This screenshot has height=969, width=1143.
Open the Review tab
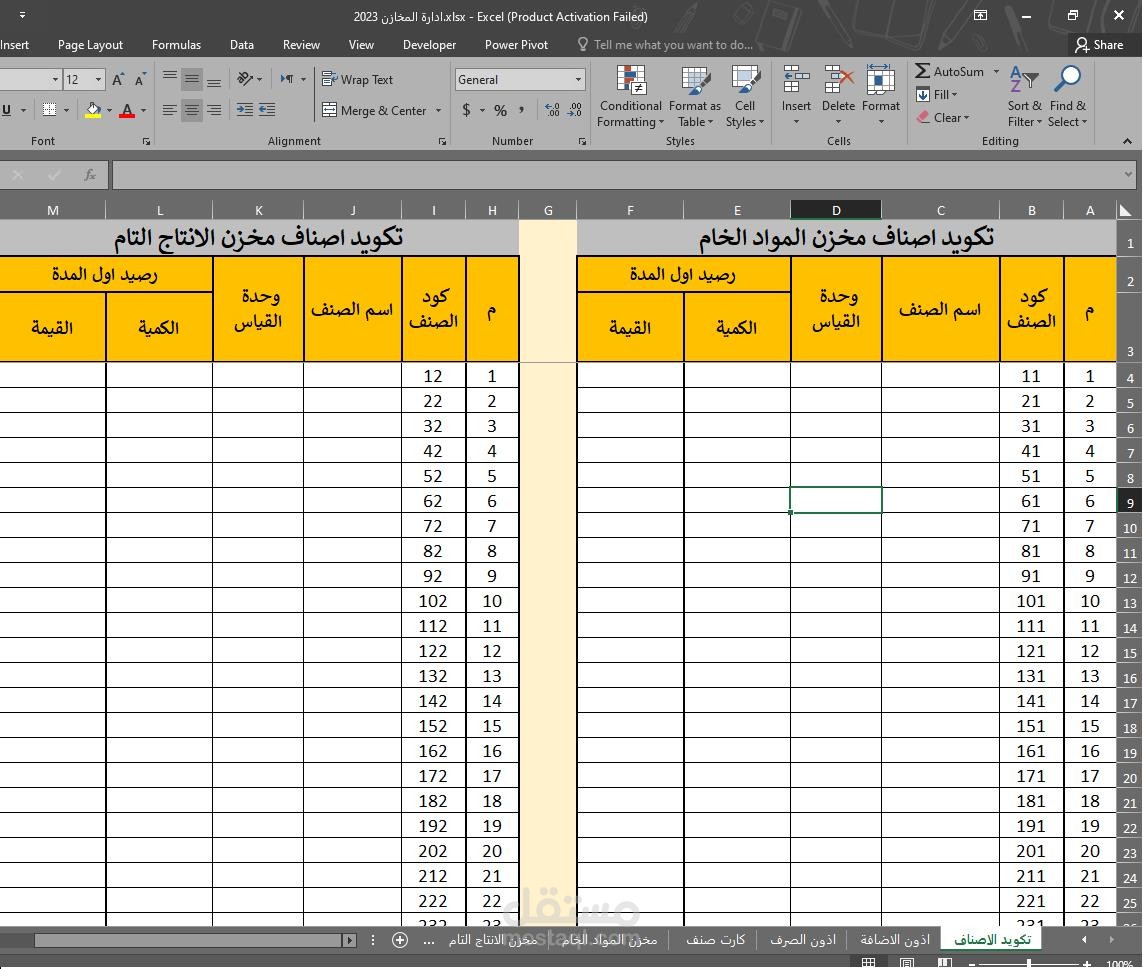tap(301, 45)
